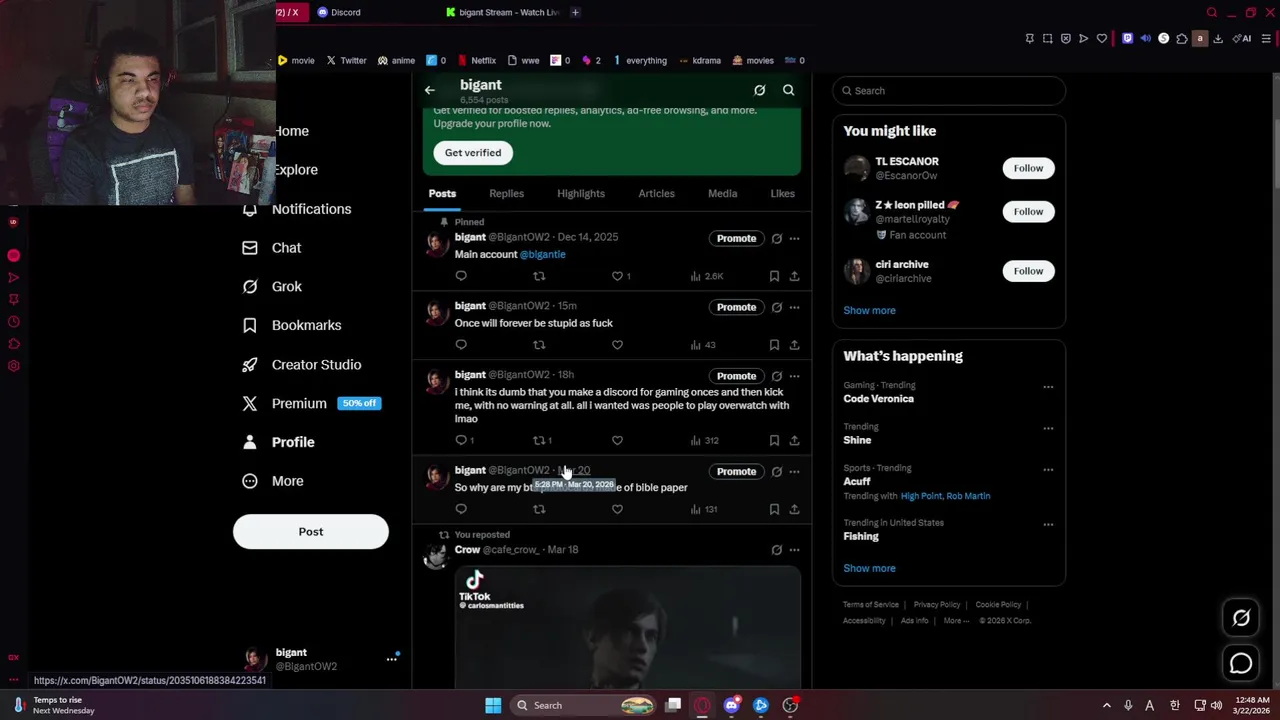
Task: View analytics of the pinned post showing 2.6K
Action: [706, 276]
